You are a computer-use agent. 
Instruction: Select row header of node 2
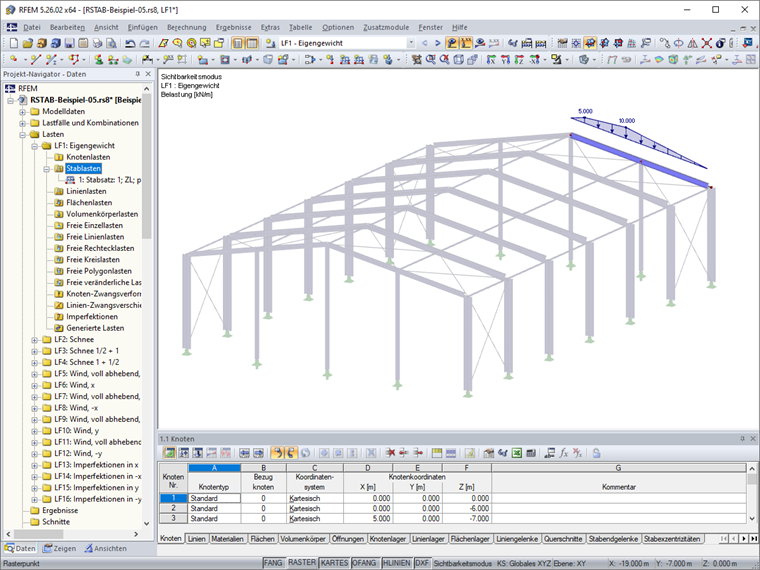click(173, 508)
